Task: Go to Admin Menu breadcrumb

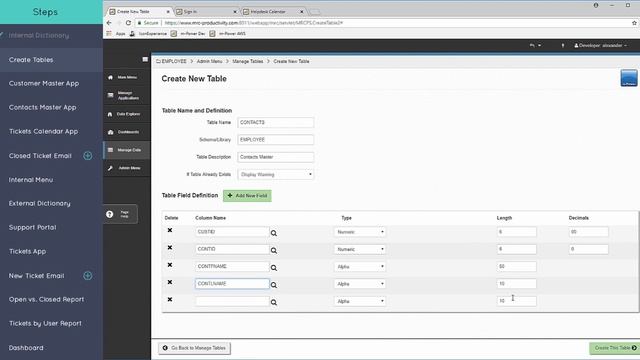Action: click(x=209, y=61)
